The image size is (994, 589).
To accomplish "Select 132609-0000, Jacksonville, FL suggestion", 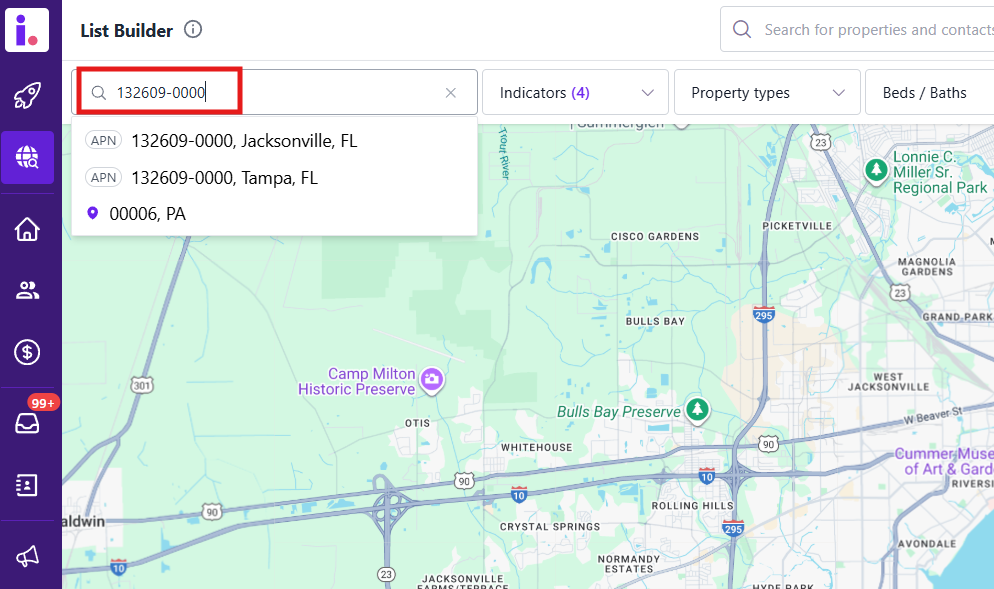I will tap(244, 141).
